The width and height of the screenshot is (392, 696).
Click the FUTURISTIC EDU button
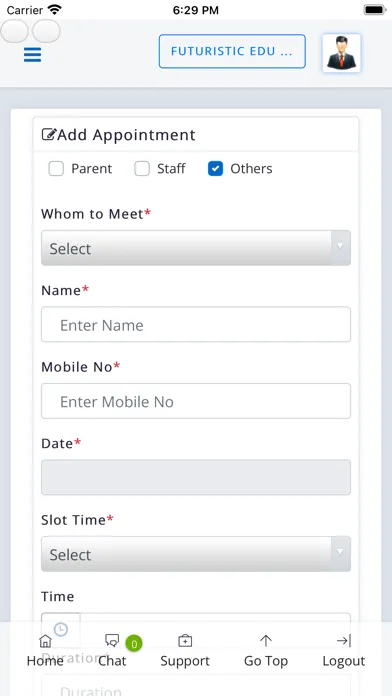pyautogui.click(x=232, y=51)
